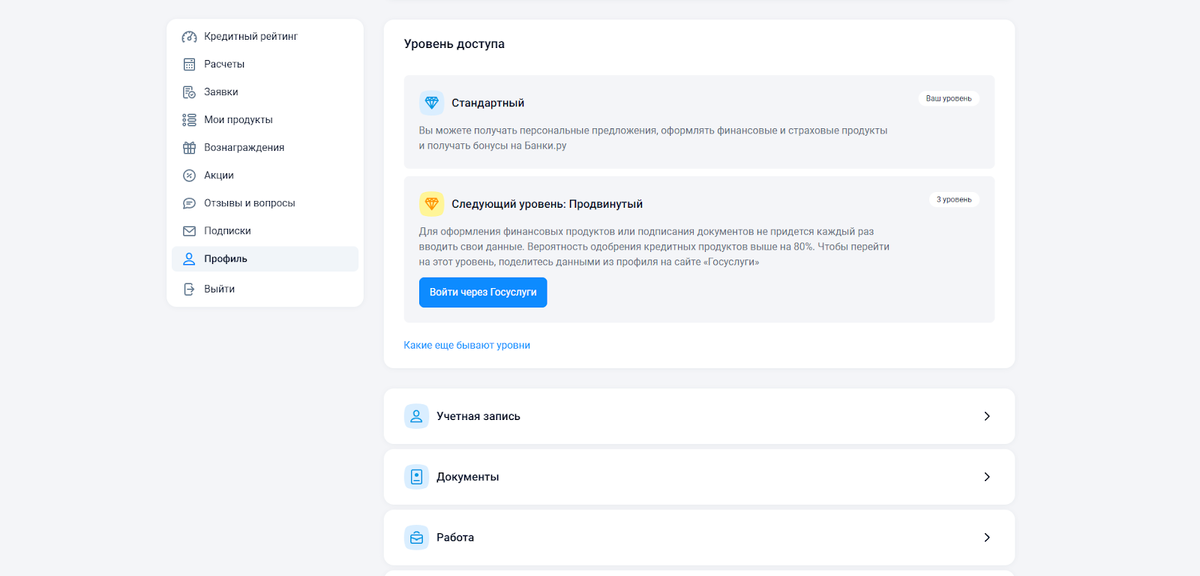Image resolution: width=1200 pixels, height=576 pixels.
Task: Click the Ваш уровень badge
Action: point(949,99)
